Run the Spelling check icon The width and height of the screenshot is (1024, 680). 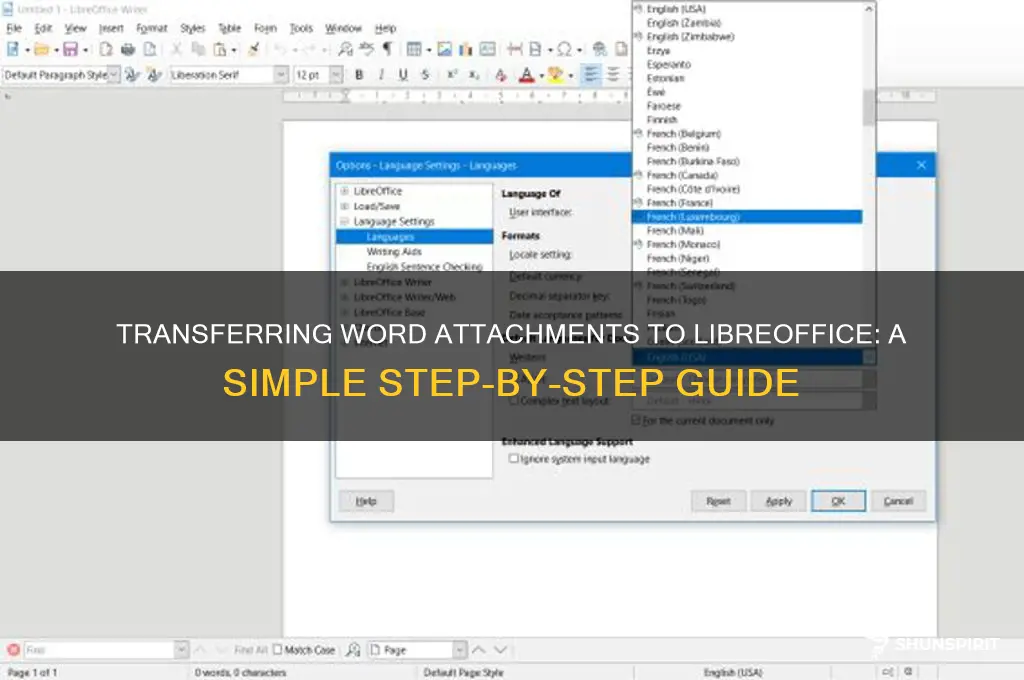pos(366,49)
